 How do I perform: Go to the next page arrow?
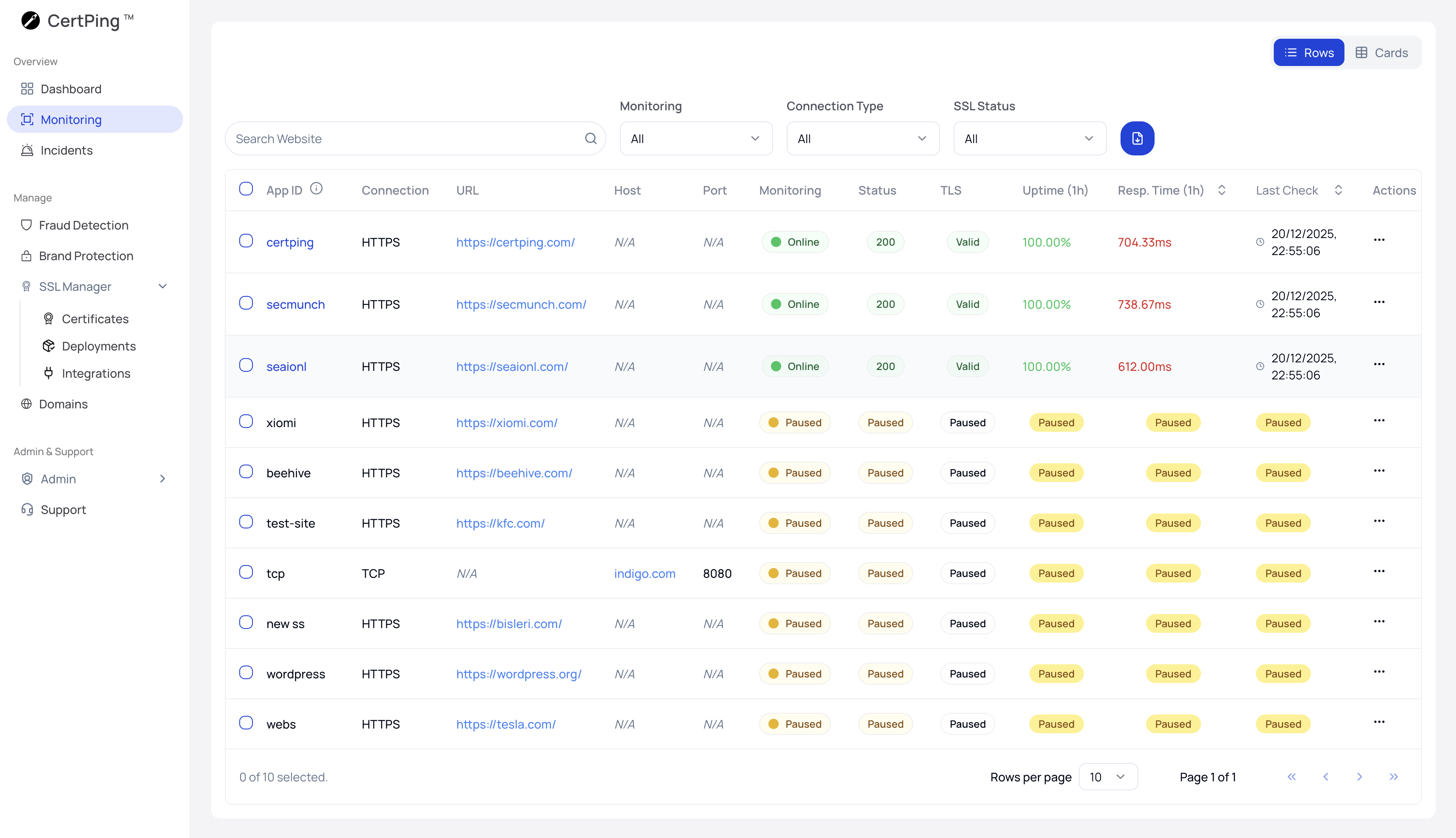(x=1359, y=777)
